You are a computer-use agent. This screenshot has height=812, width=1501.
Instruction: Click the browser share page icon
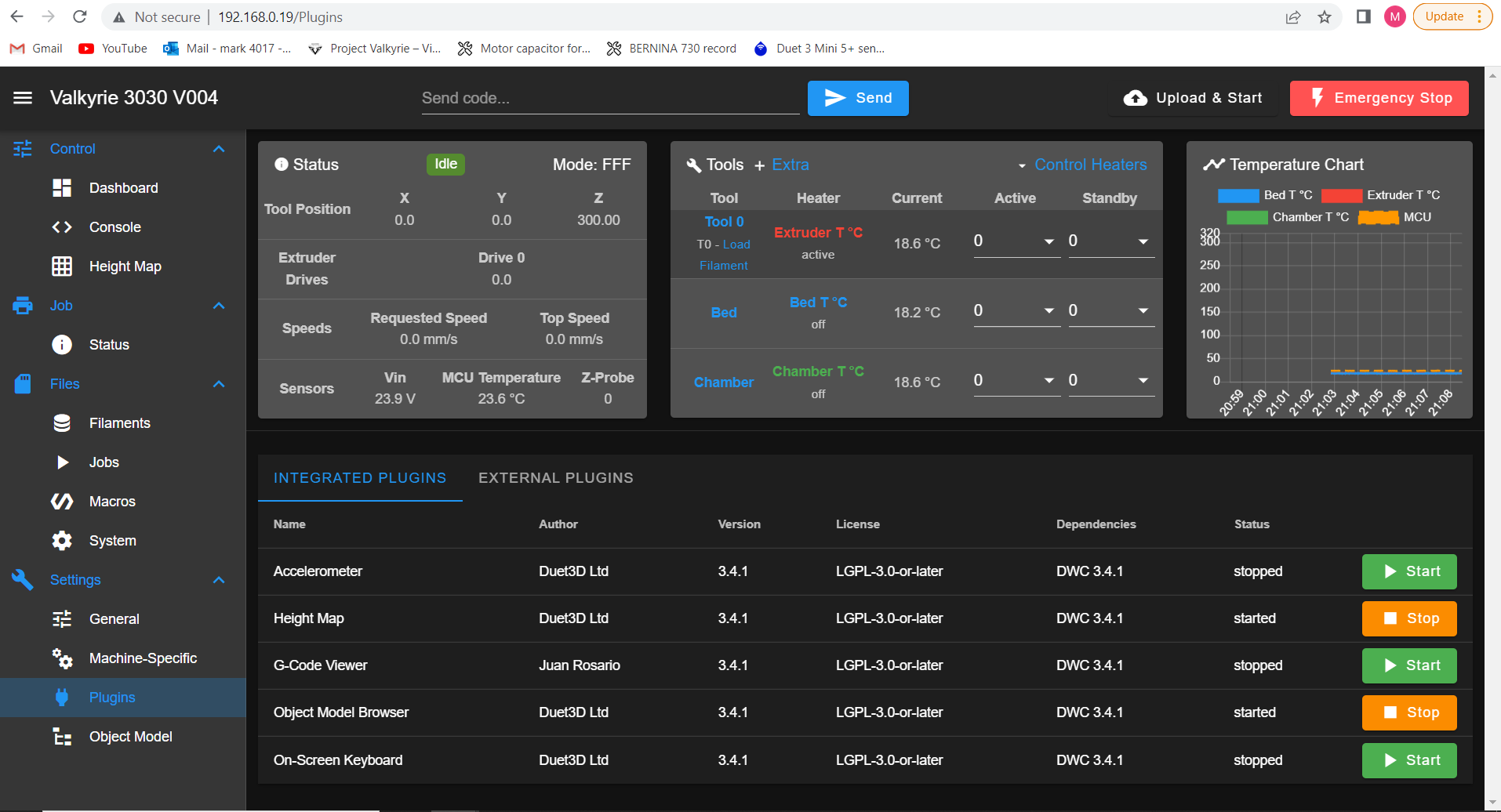[1293, 17]
